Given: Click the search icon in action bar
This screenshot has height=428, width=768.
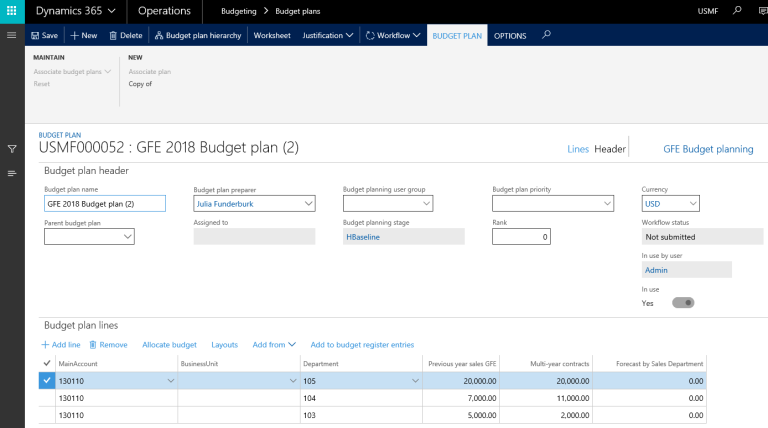Looking at the screenshot, I should (546, 35).
